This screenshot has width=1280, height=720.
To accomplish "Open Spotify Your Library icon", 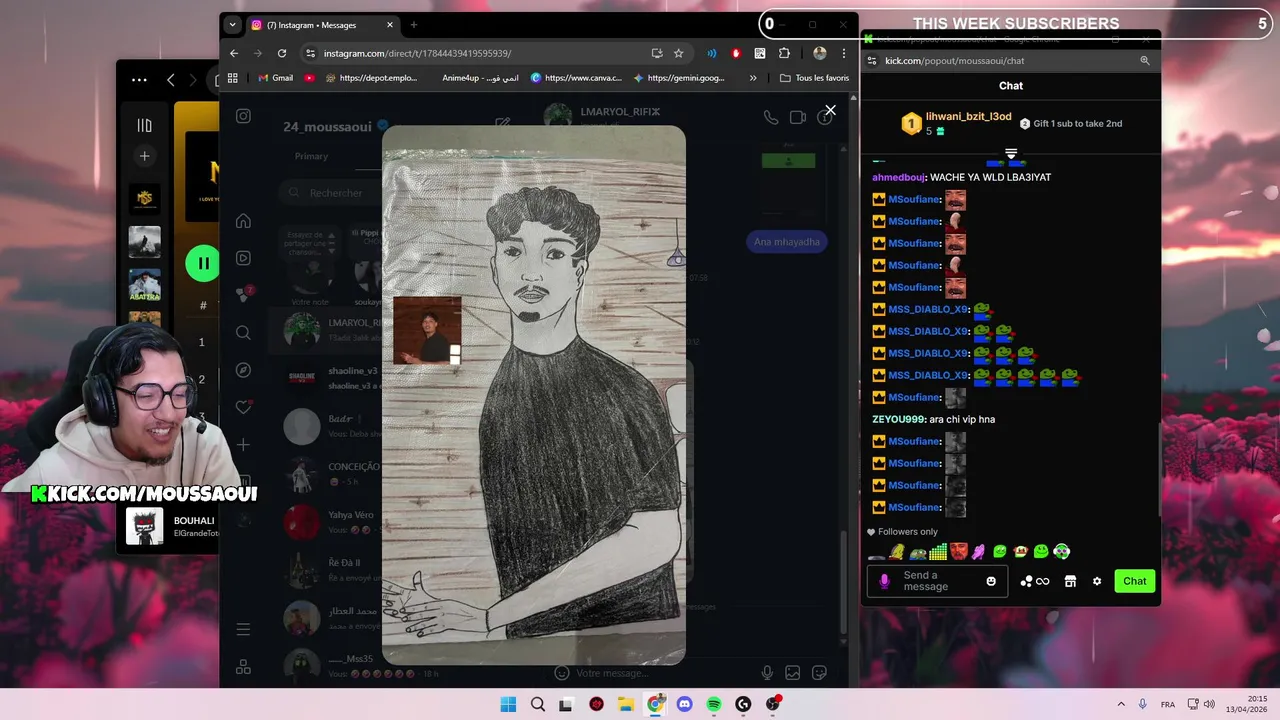I will [144, 125].
